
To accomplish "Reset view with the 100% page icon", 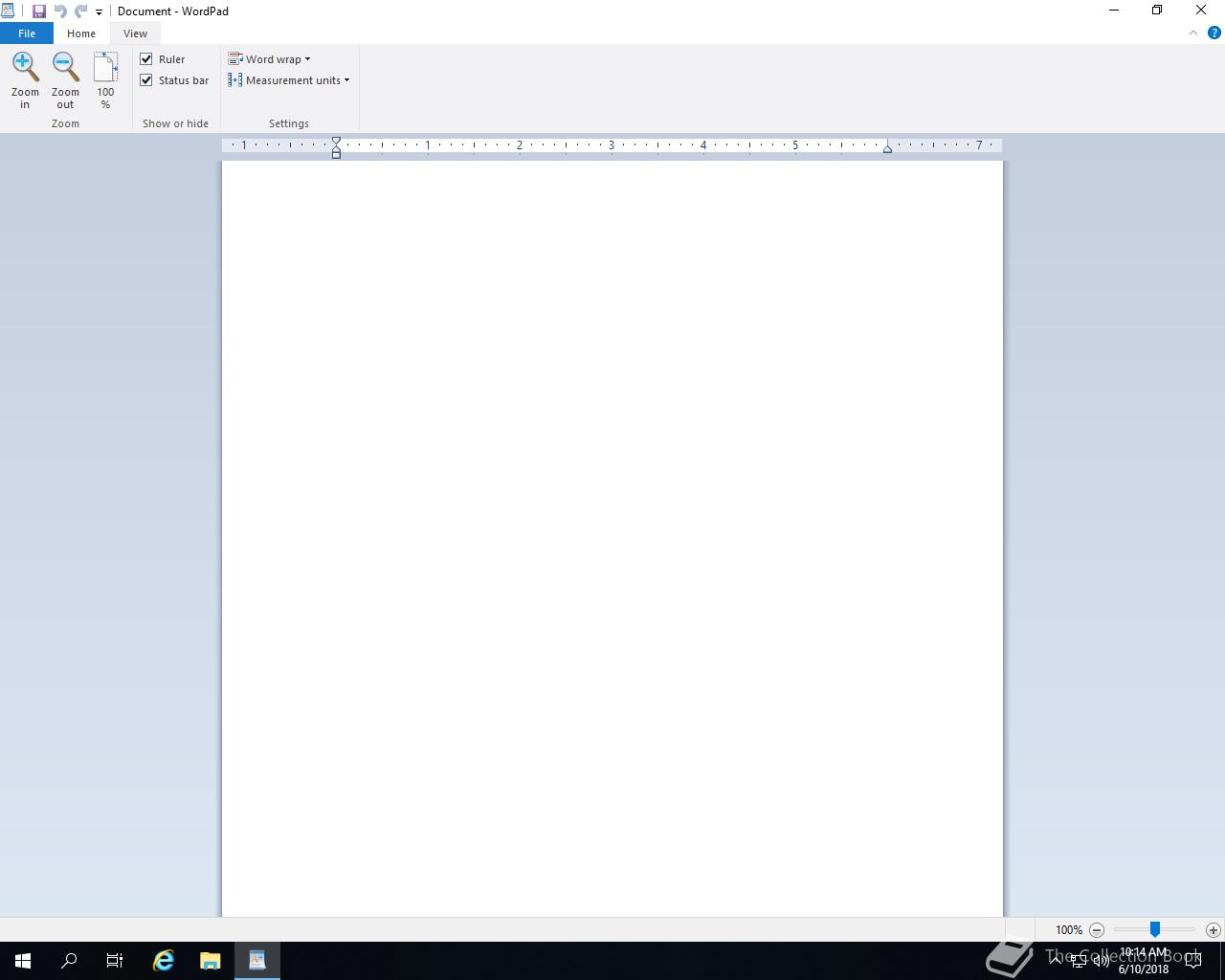I will [x=105, y=67].
